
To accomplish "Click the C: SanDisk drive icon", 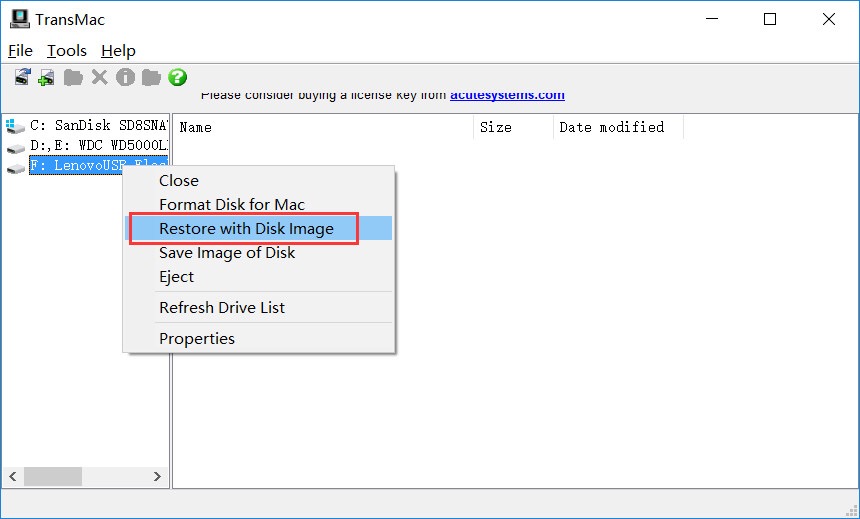I will pos(15,127).
